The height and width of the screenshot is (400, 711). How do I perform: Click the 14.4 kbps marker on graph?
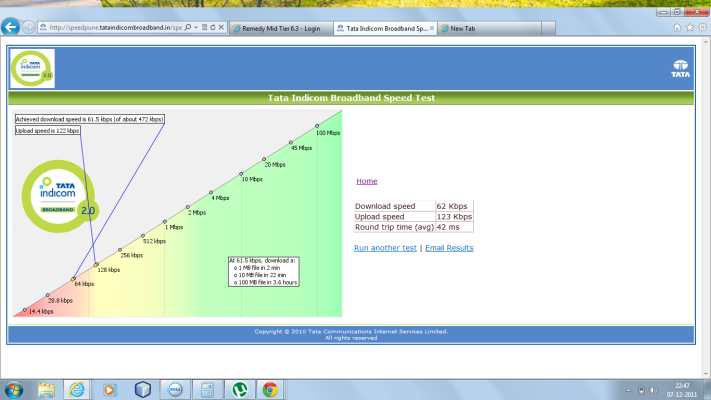(25, 310)
